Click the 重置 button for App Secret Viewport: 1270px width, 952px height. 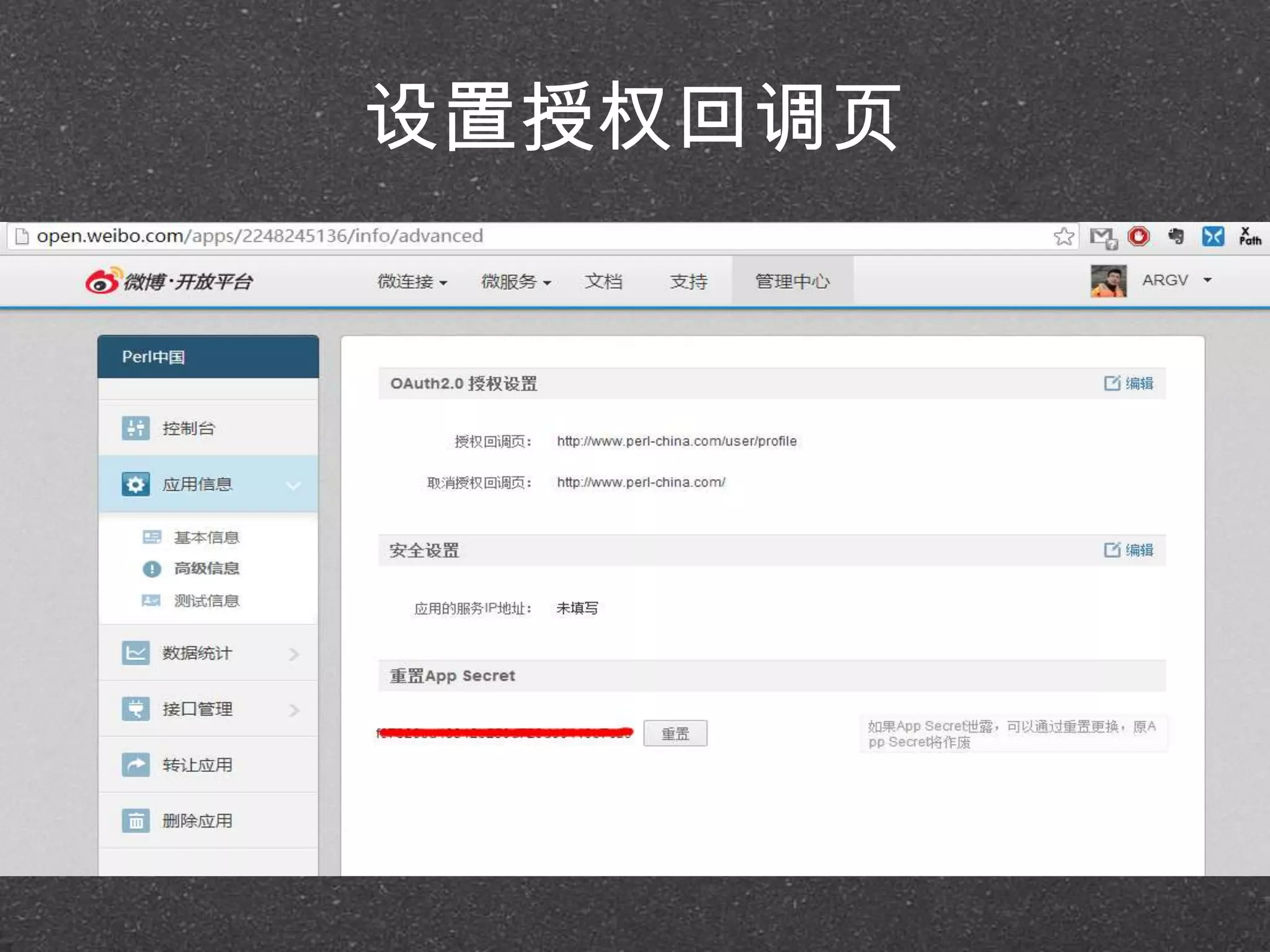coord(675,733)
